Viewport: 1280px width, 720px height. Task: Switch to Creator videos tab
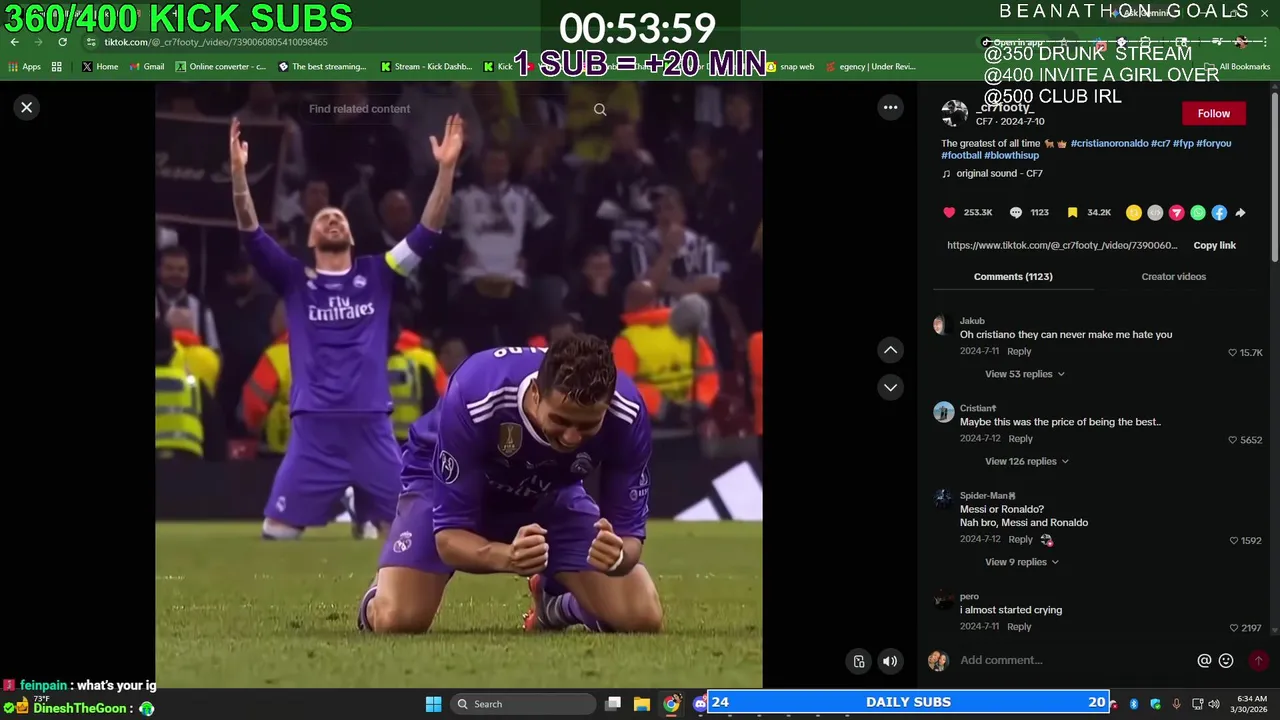(1173, 276)
